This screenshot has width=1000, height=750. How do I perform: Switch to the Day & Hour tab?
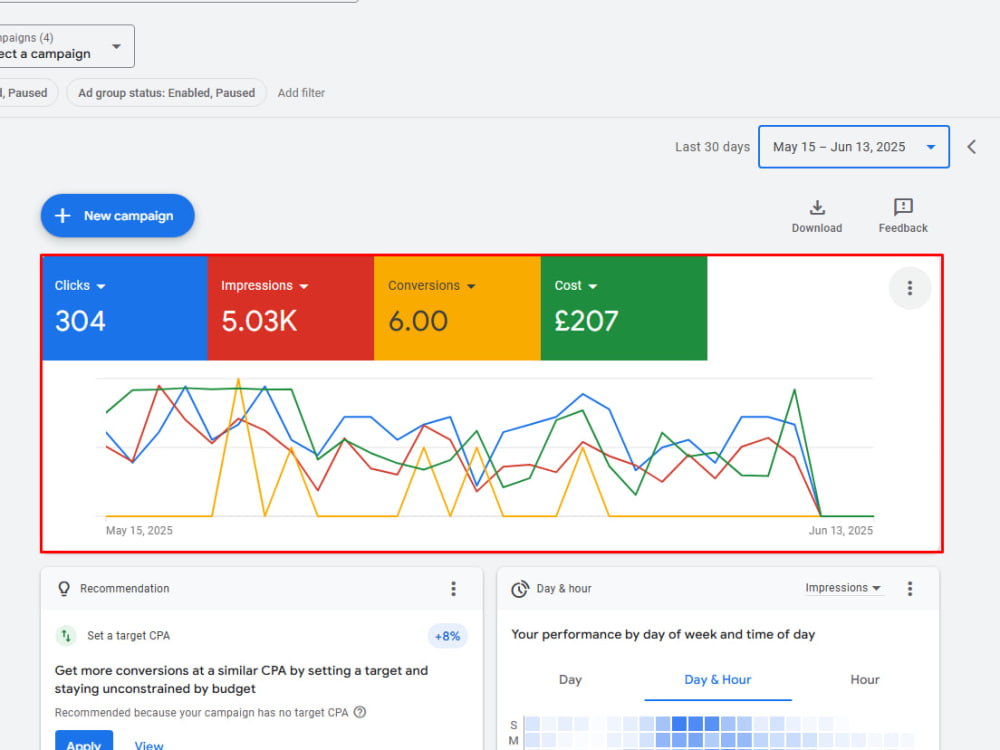click(717, 680)
